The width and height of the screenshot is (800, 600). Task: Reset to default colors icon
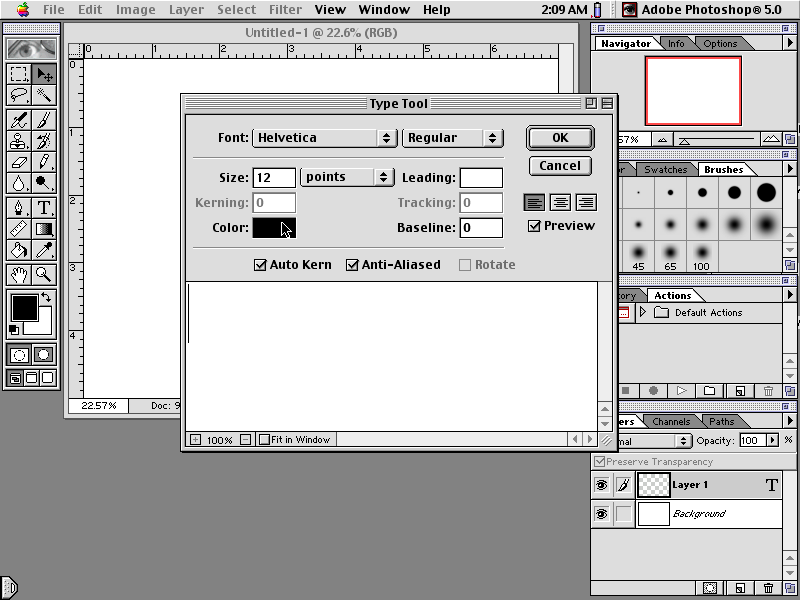click(x=14, y=330)
